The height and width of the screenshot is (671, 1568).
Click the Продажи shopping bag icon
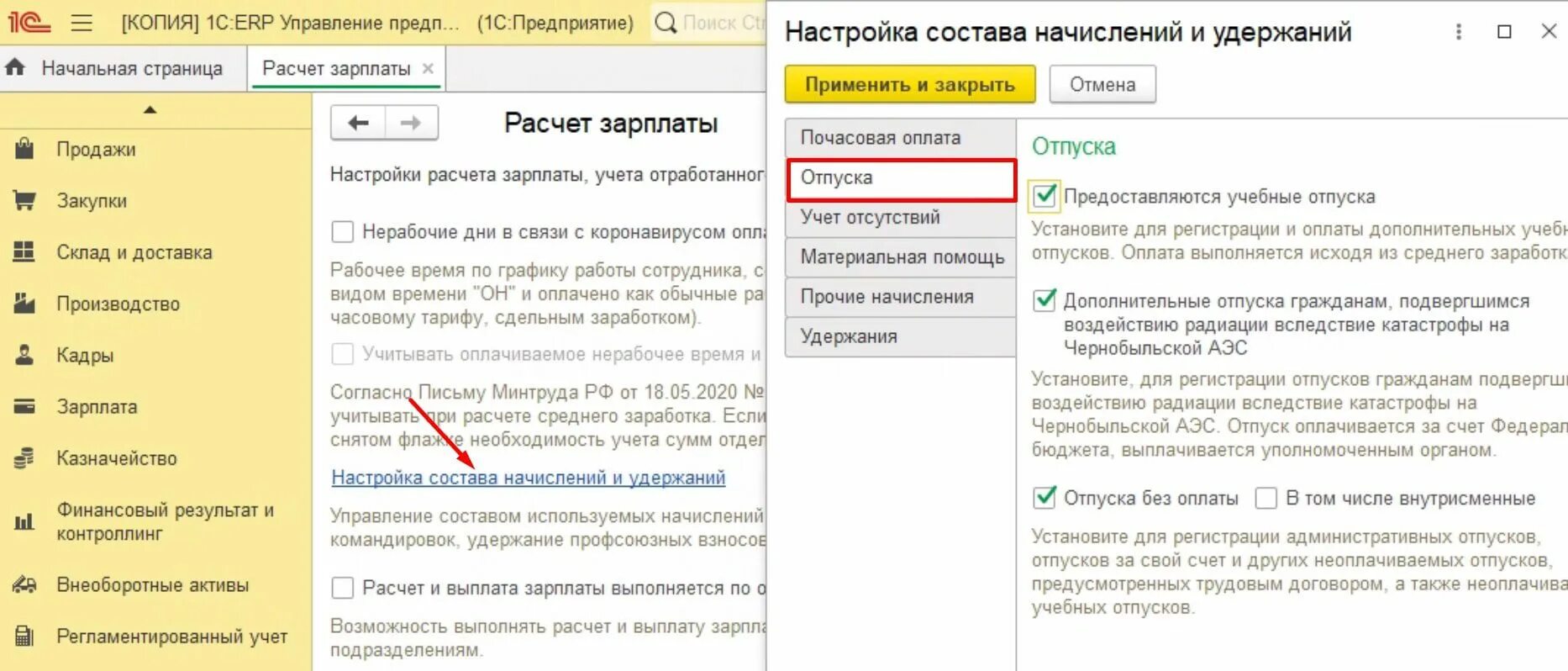tap(24, 149)
